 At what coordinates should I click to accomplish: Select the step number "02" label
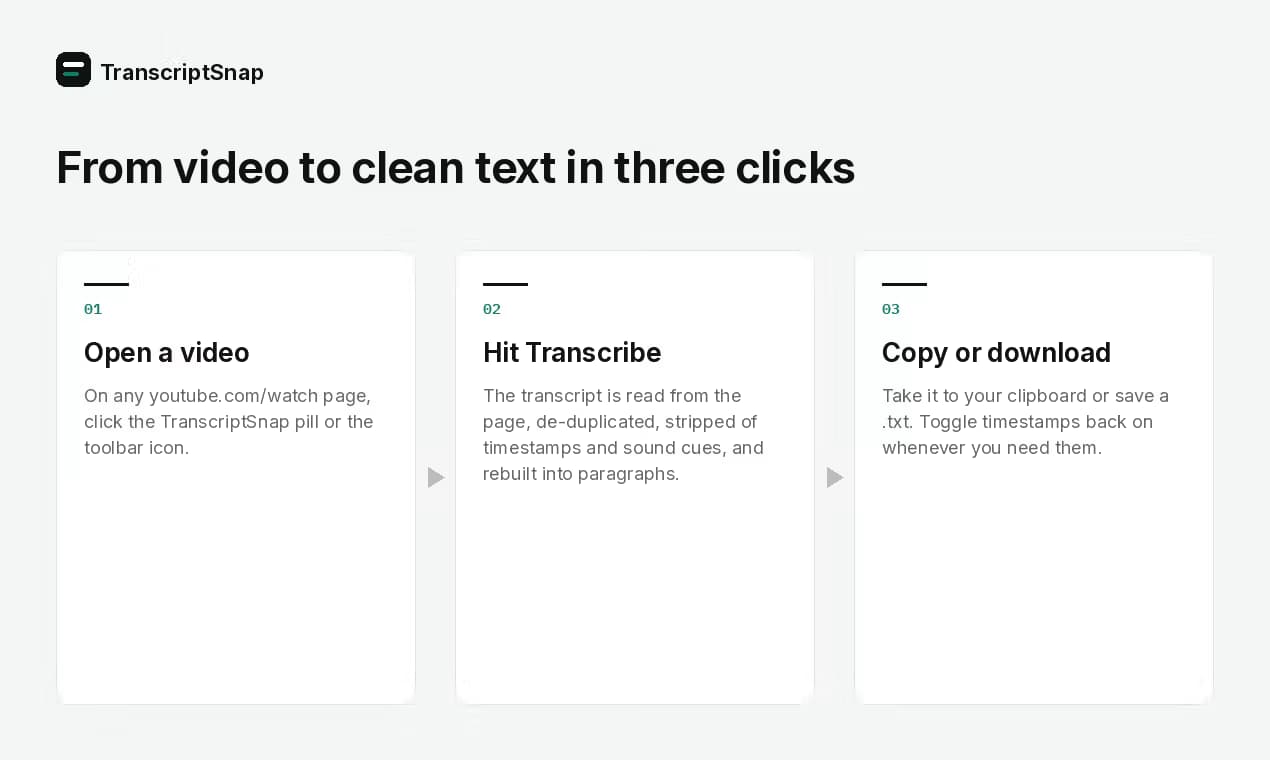[492, 309]
